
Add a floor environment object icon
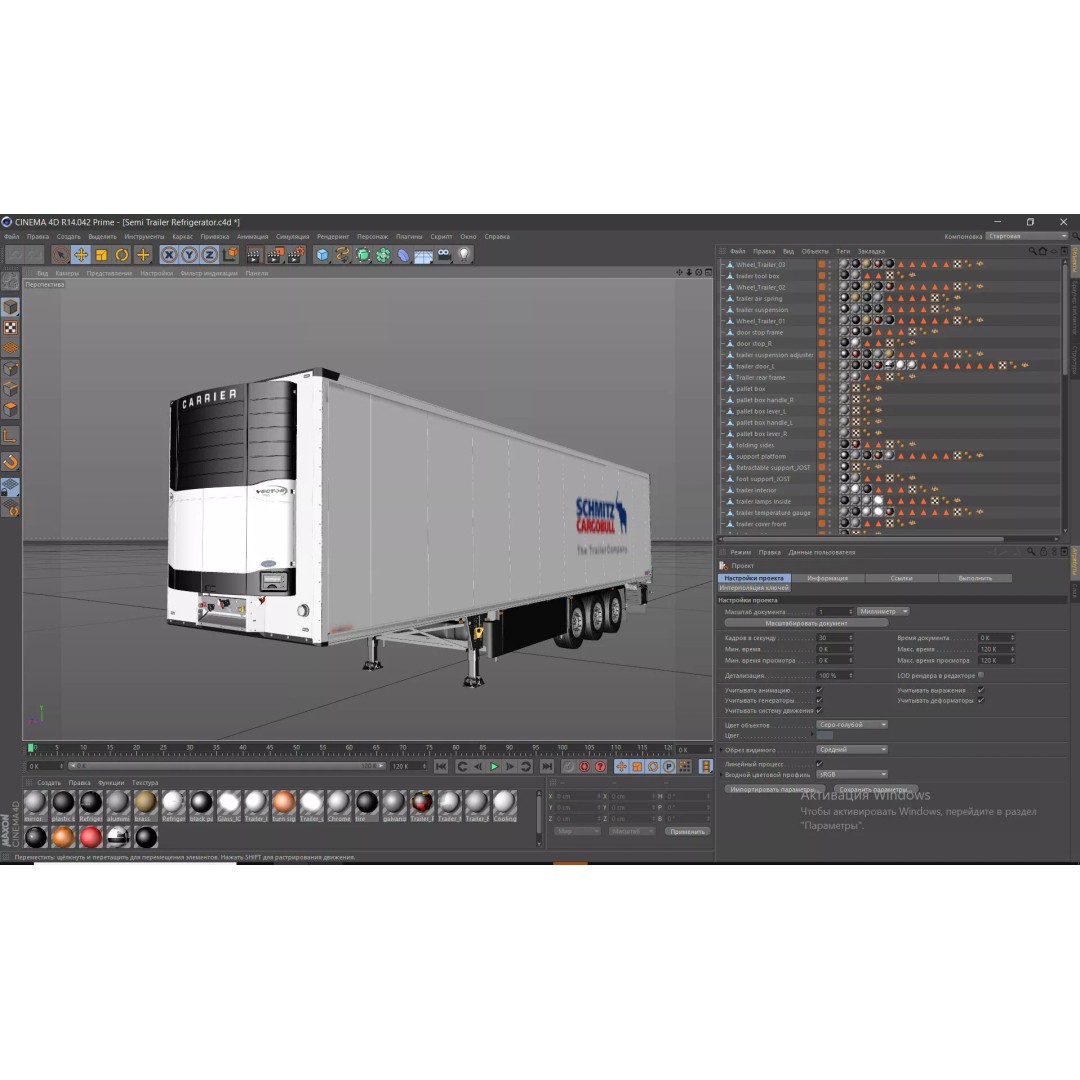[424, 256]
